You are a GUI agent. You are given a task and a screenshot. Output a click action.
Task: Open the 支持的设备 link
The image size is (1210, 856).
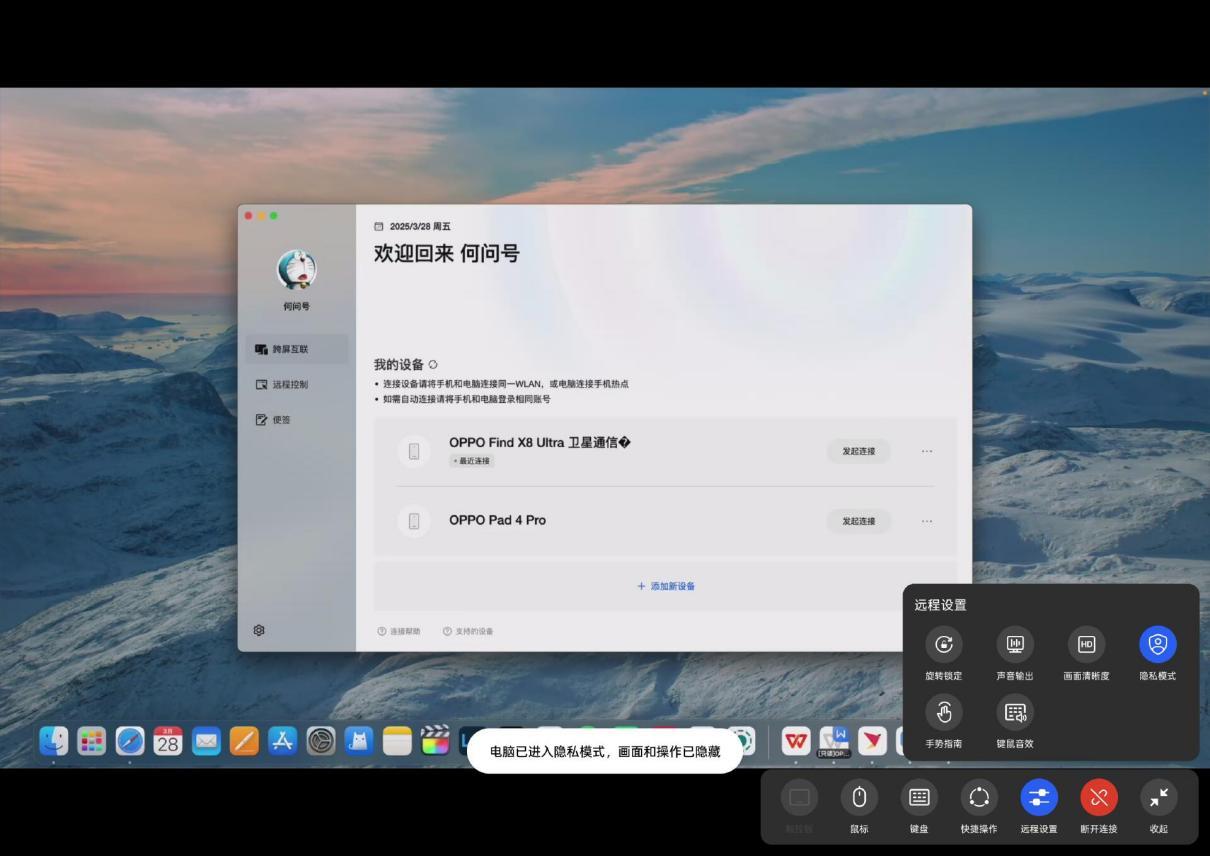click(468, 631)
